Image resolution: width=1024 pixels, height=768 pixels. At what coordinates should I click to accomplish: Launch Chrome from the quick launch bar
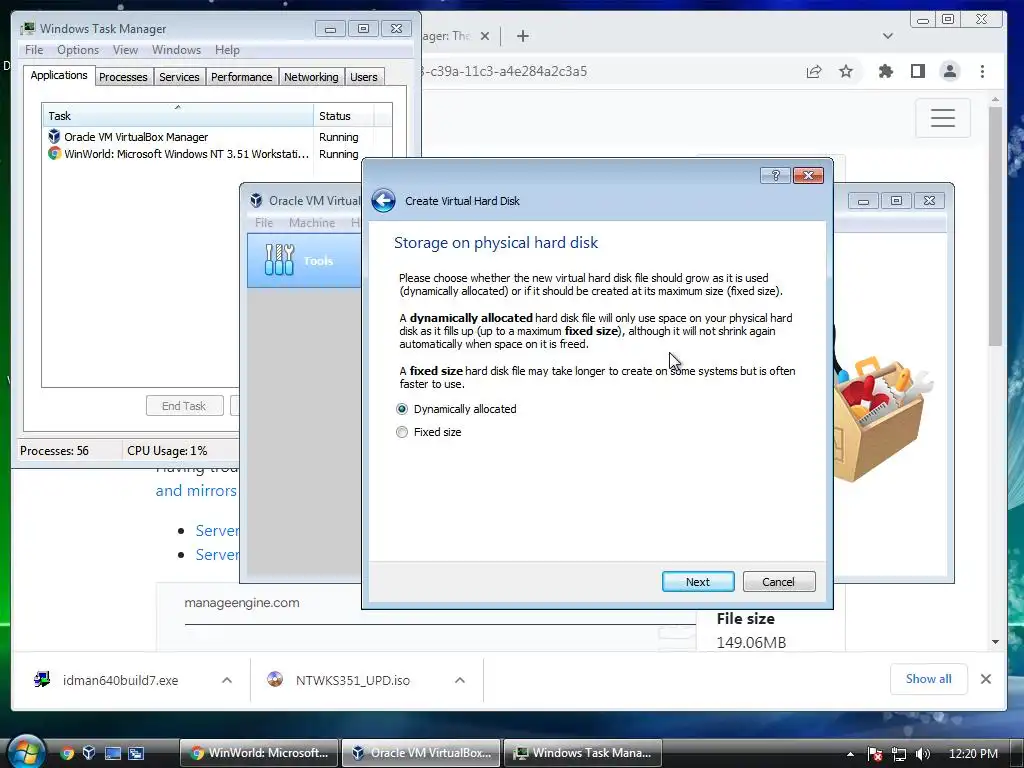67,753
